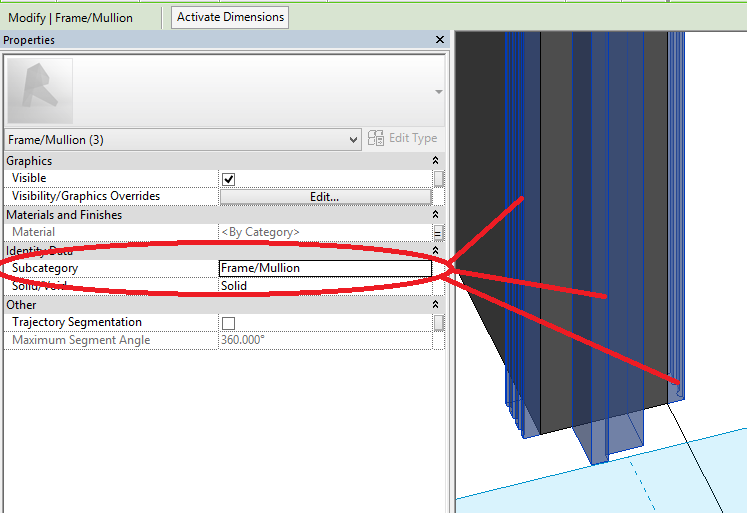Collapse Materials and Finishes section
Image resolution: width=747 pixels, height=513 pixels.
[x=435, y=214]
